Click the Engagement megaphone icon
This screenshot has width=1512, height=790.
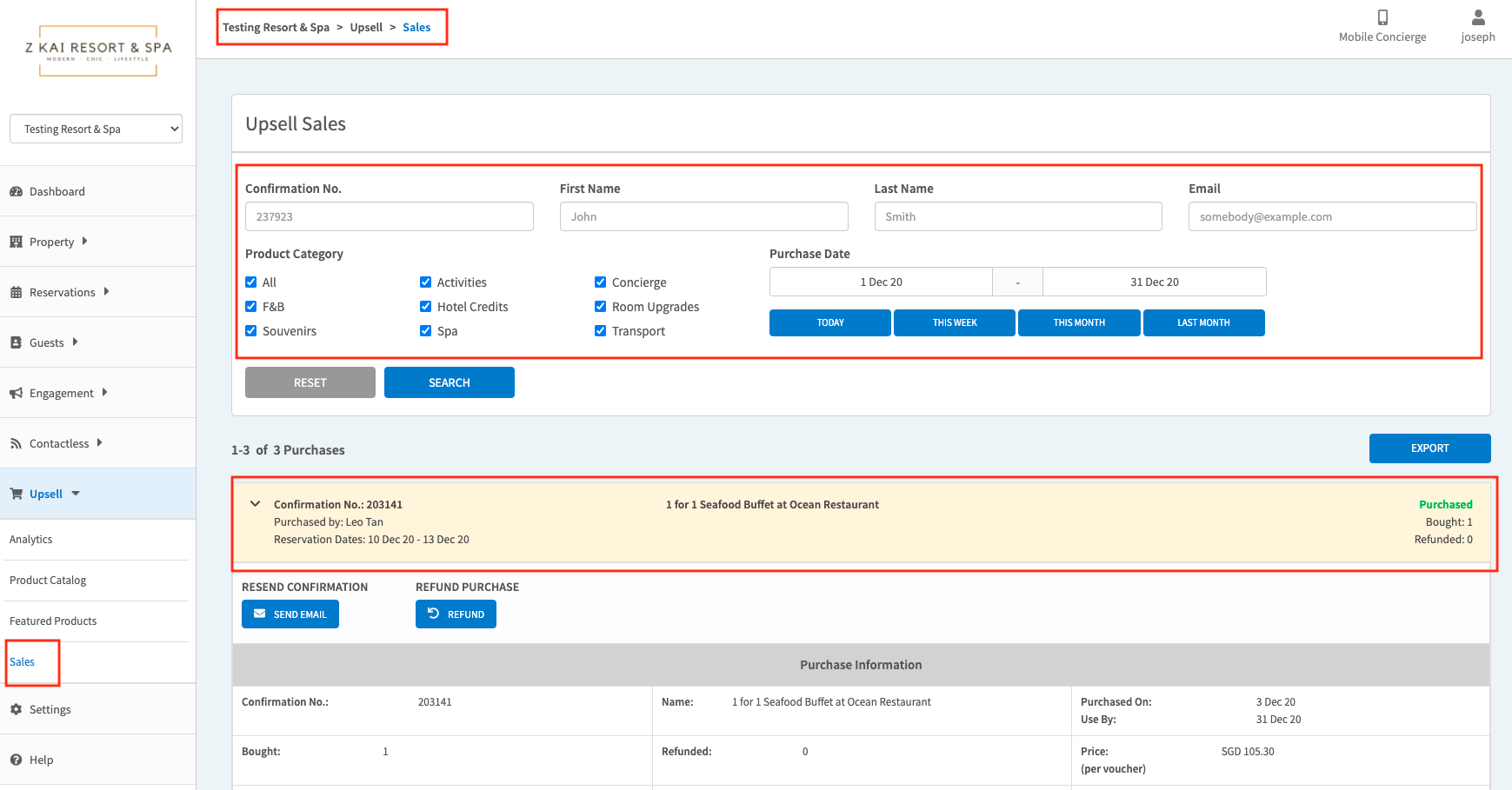[x=16, y=393]
